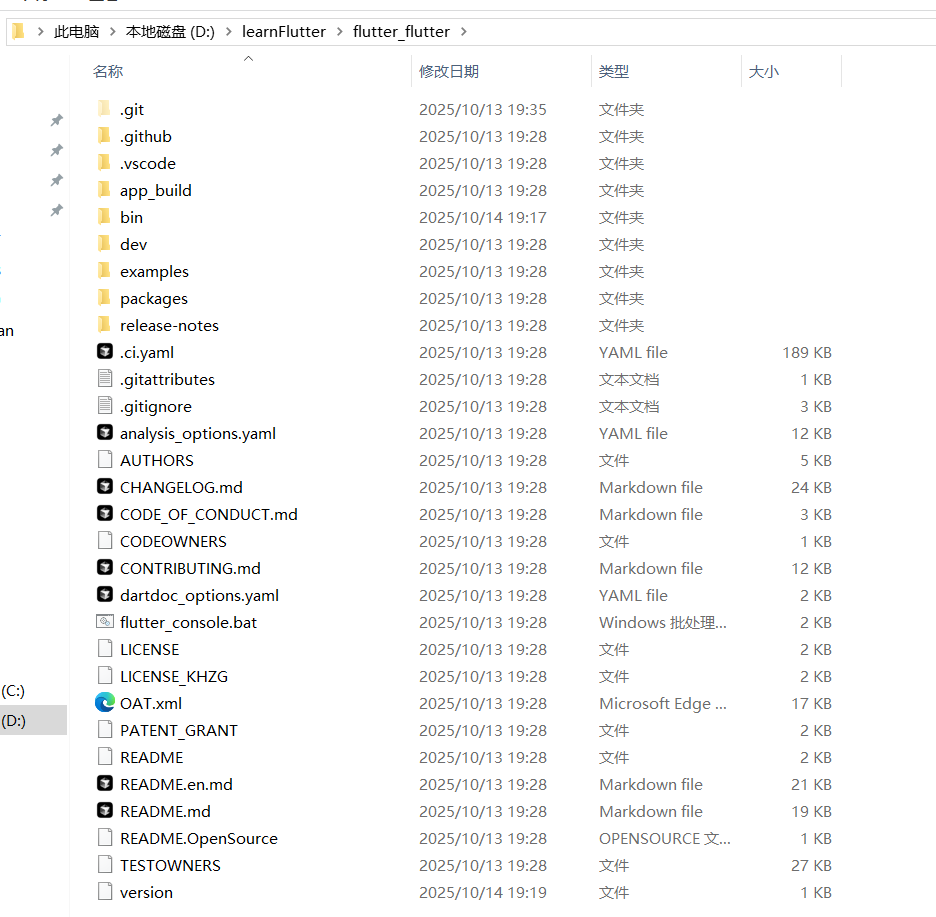Select the .gitignore text document icon
Screen dimensions: 936x917
[x=104, y=405]
